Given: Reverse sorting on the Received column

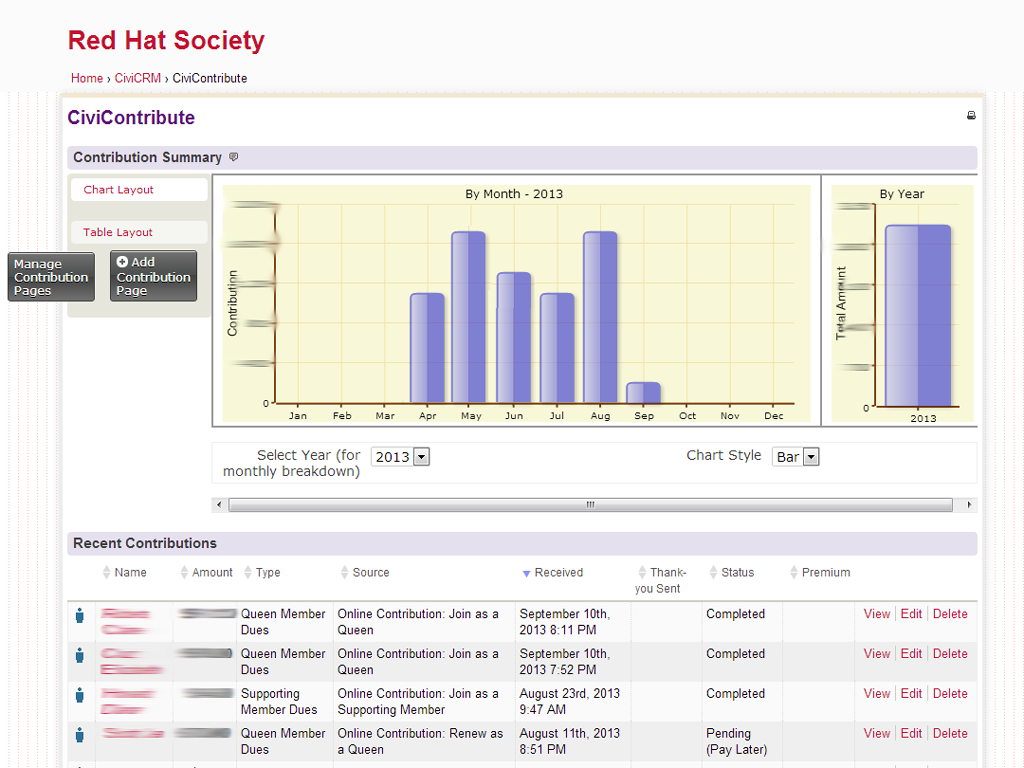Looking at the screenshot, I should click(x=527, y=572).
